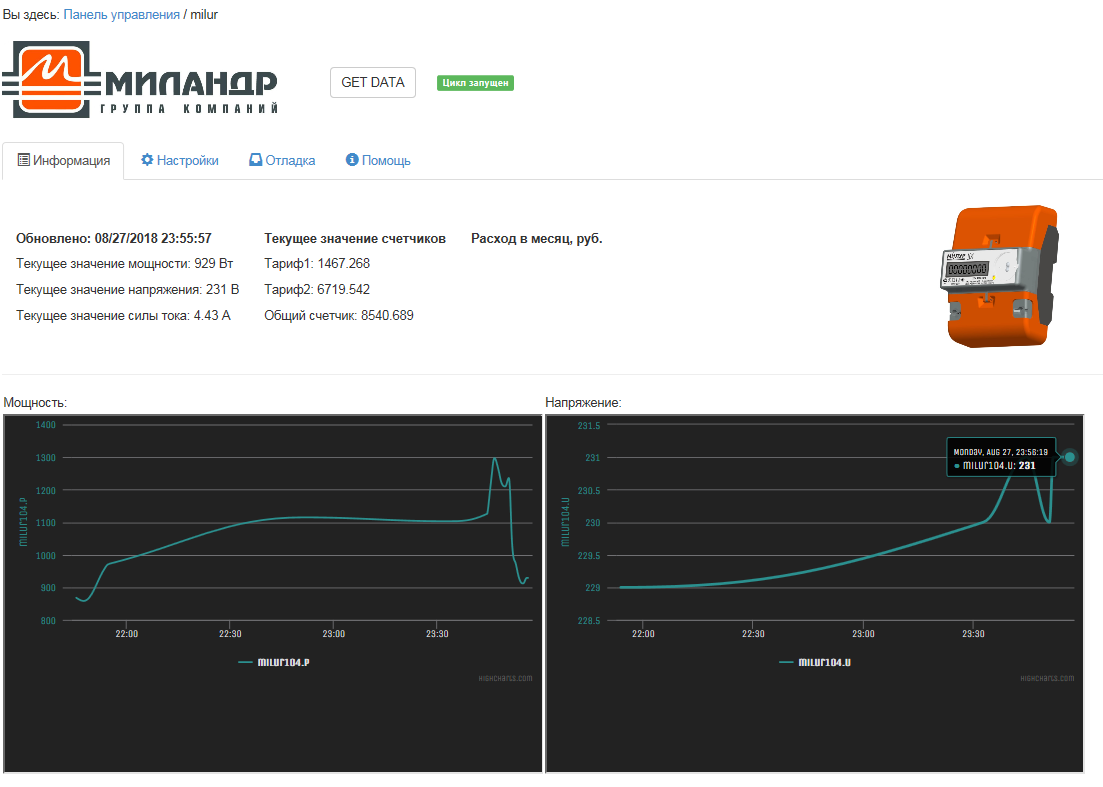Click the list icon on Информация tab

click(x=24, y=160)
